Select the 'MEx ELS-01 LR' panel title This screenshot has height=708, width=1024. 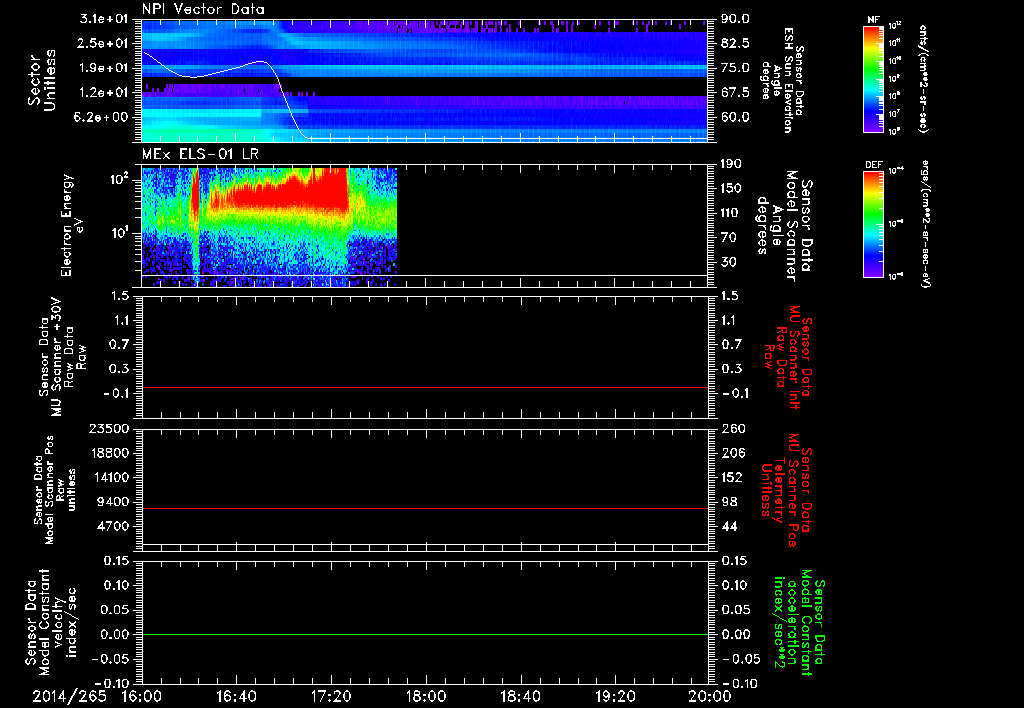(199, 154)
